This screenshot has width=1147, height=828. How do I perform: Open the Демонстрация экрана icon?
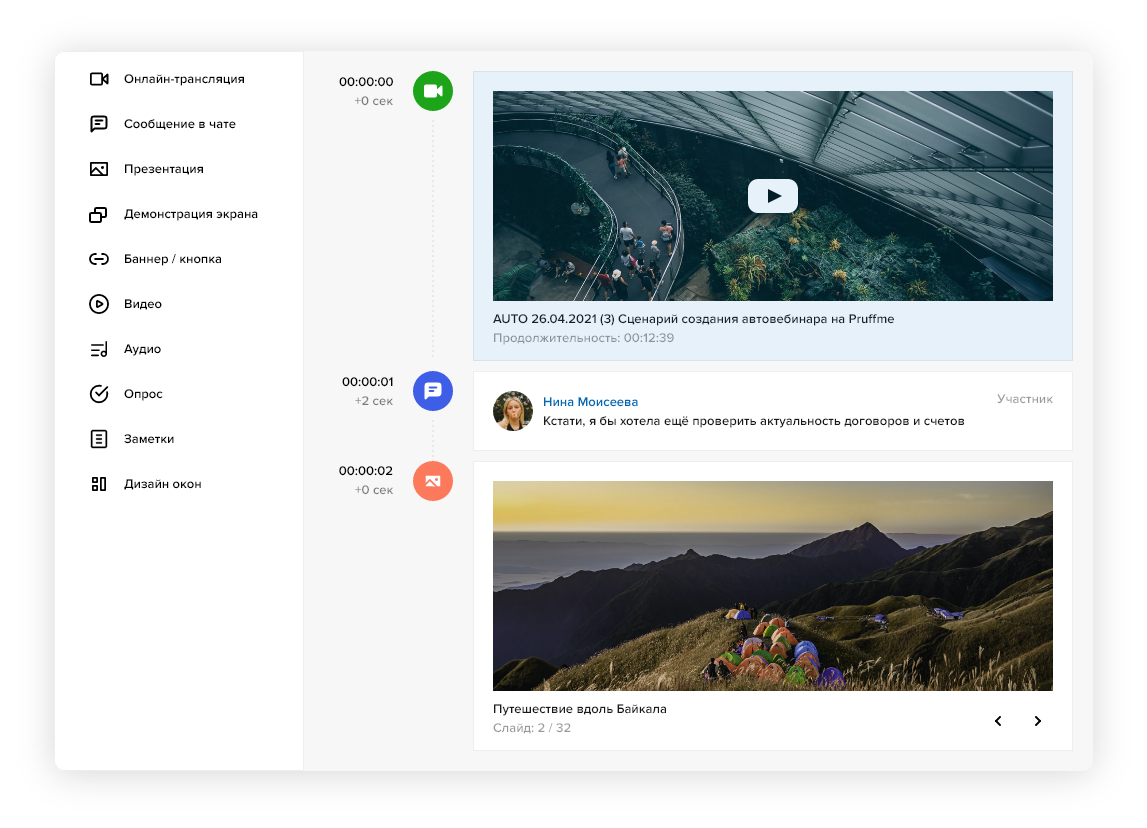tap(98, 214)
